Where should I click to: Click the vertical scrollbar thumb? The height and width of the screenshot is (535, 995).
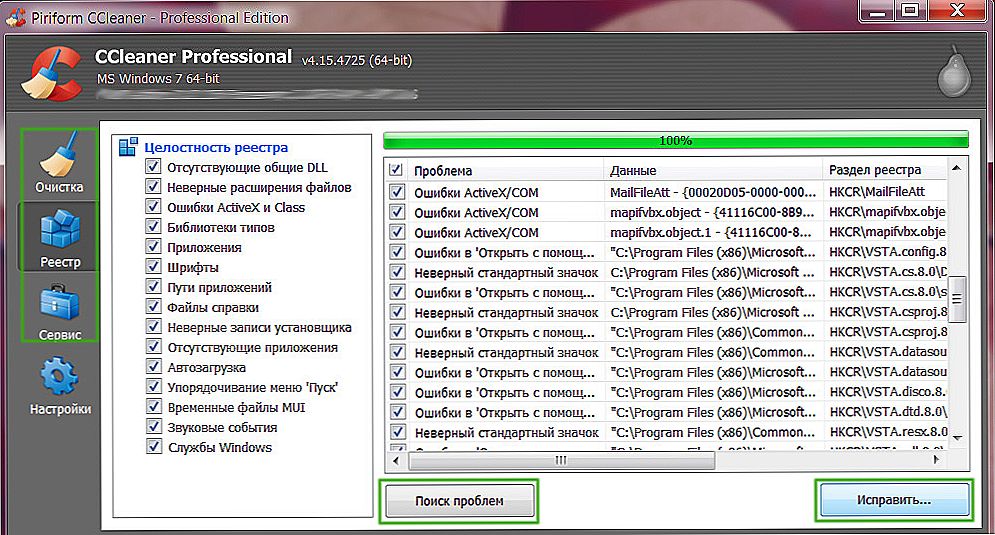[x=958, y=298]
